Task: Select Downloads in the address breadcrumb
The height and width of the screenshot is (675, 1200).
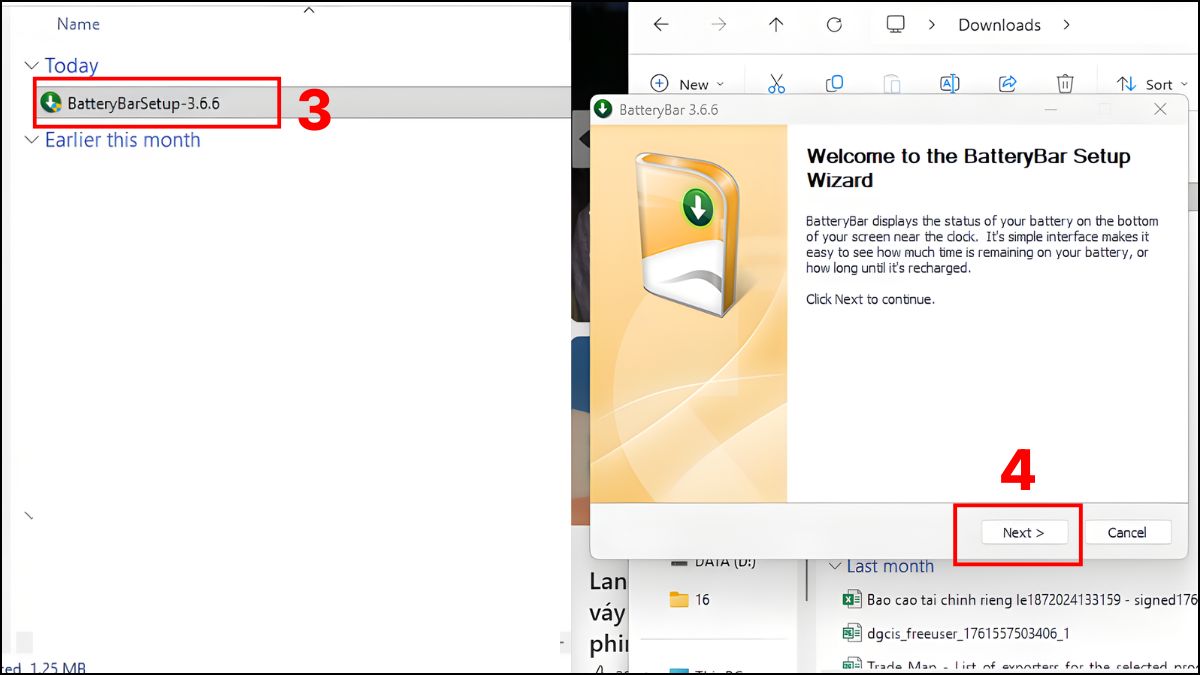Action: click(999, 25)
